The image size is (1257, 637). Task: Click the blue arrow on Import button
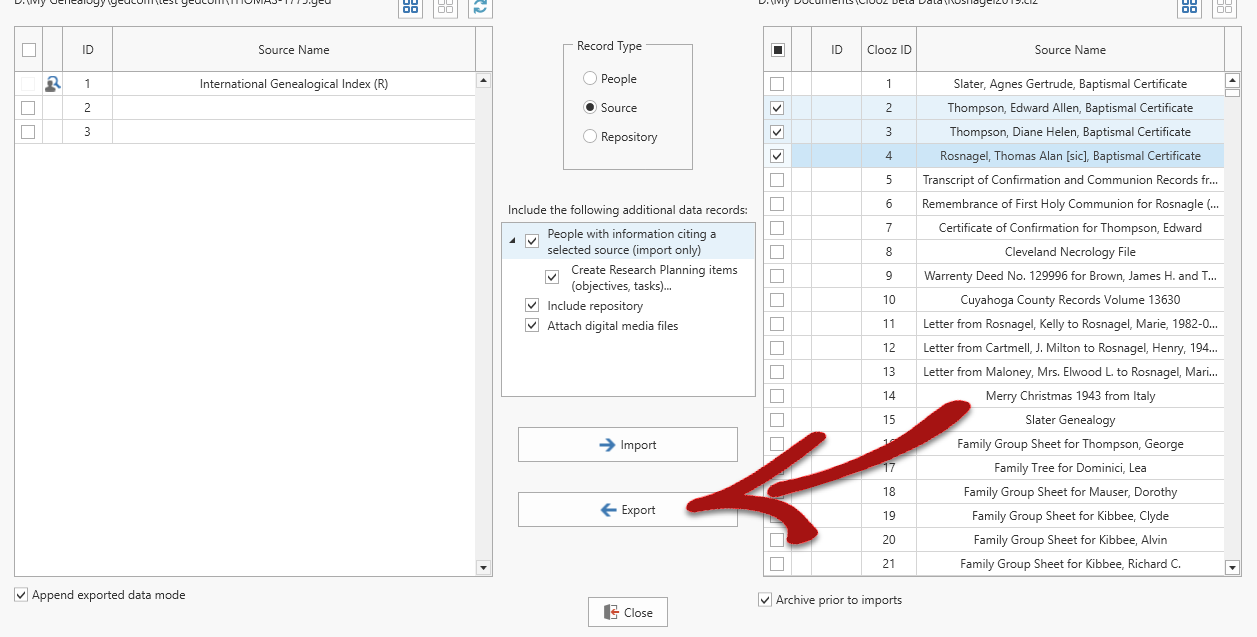606,445
